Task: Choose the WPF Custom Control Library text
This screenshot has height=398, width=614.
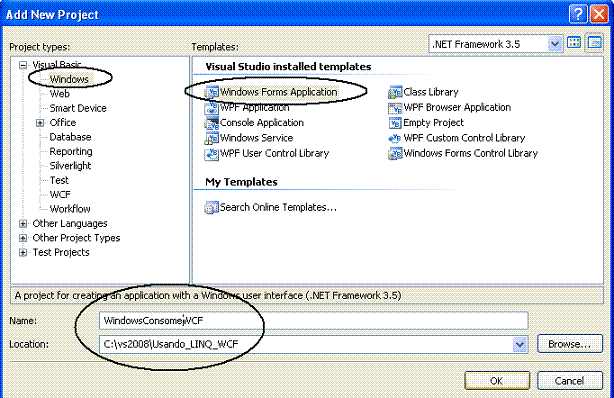Action: (x=464, y=138)
